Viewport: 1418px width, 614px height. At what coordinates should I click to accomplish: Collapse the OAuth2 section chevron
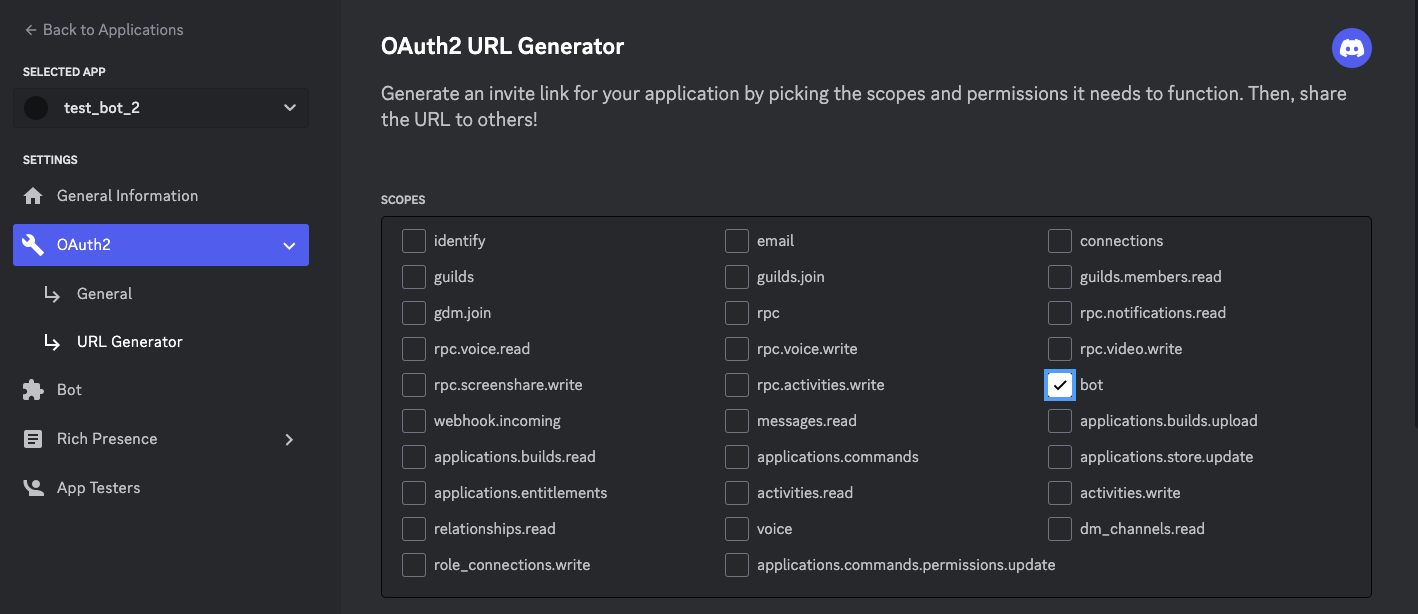click(x=289, y=245)
